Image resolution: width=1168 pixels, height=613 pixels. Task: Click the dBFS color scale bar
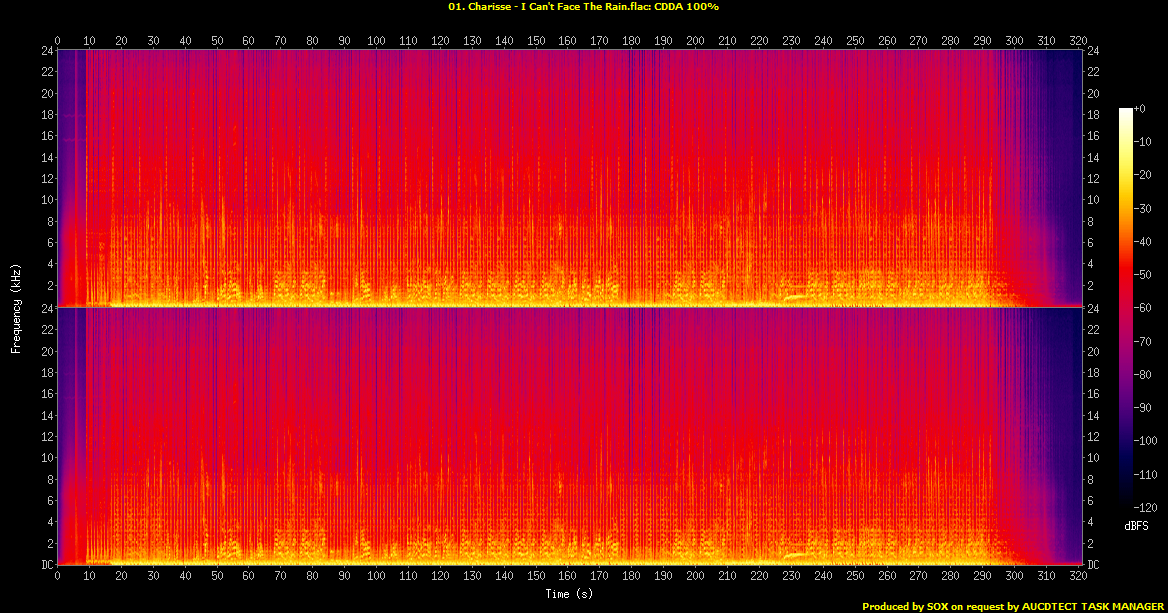[x=1126, y=308]
